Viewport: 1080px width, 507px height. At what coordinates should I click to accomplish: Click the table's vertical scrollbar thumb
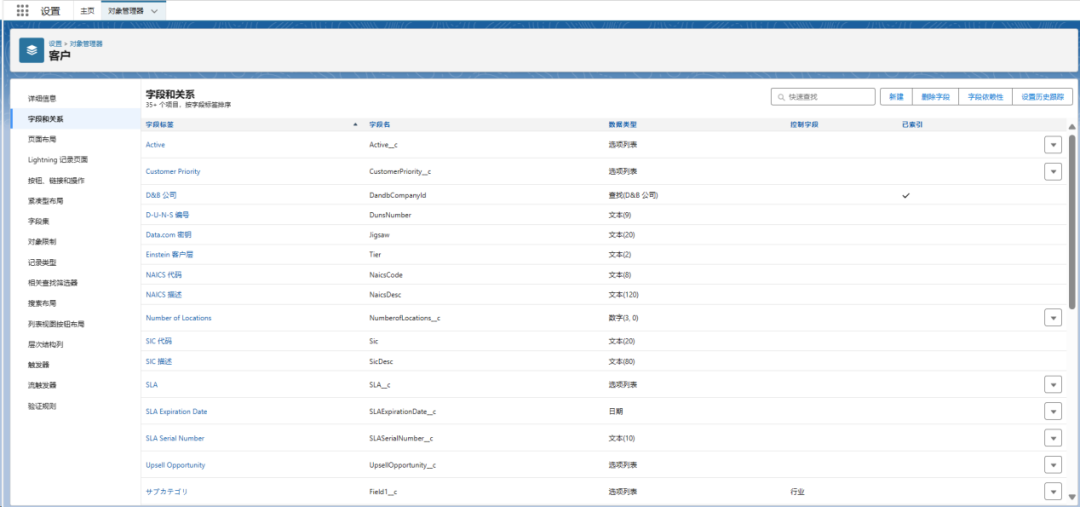point(1071,220)
